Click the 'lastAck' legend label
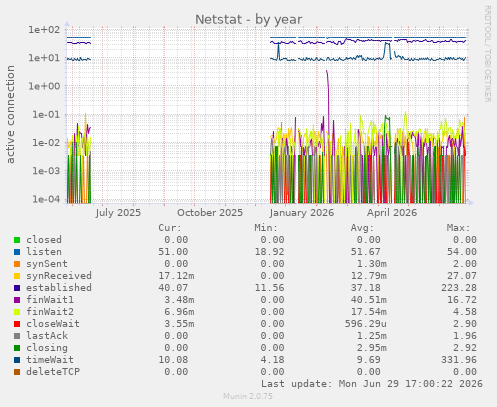This screenshot has width=497, height=407. click(47, 336)
